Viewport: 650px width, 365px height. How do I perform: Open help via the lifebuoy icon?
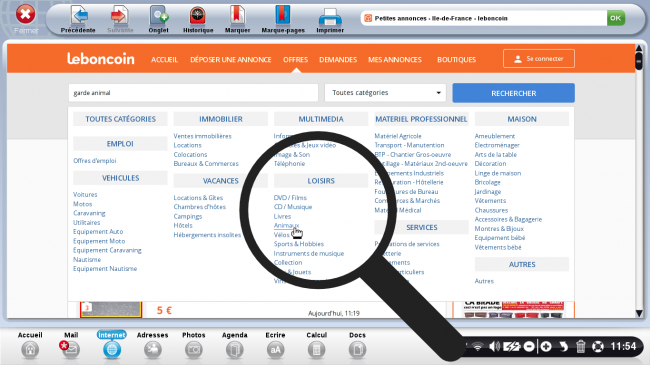pos(598,346)
